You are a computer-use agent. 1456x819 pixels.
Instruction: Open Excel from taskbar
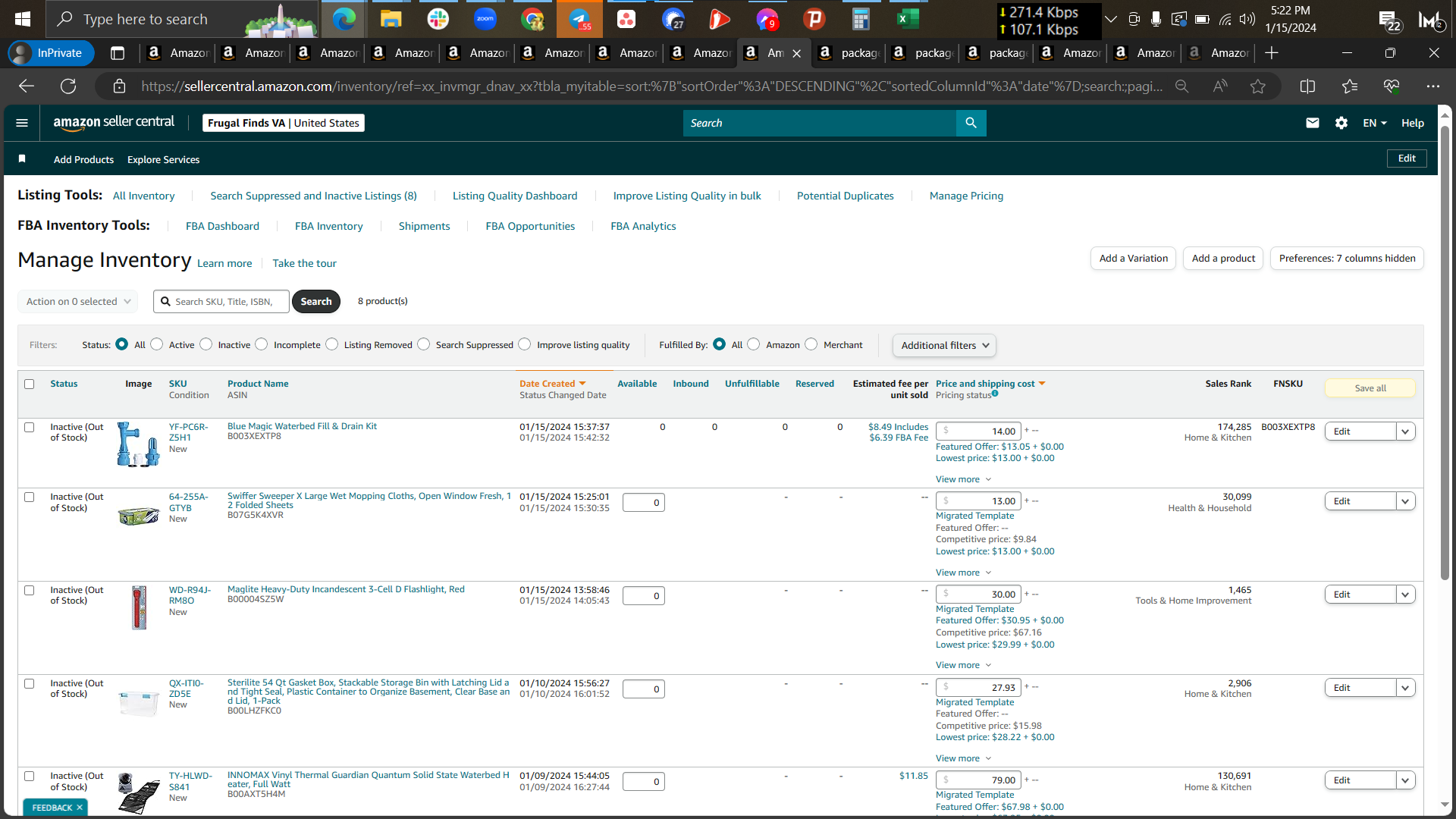[908, 19]
